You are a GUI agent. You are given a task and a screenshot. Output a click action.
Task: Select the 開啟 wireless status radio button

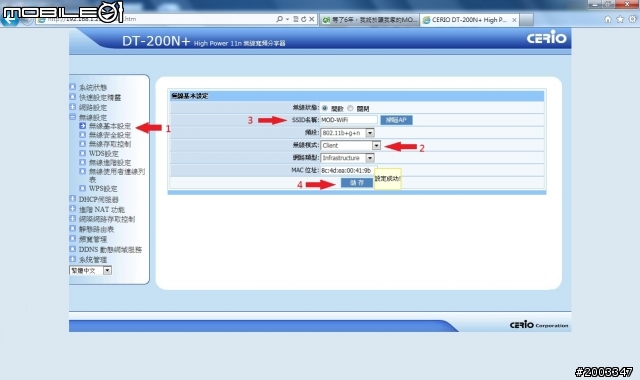(325, 108)
